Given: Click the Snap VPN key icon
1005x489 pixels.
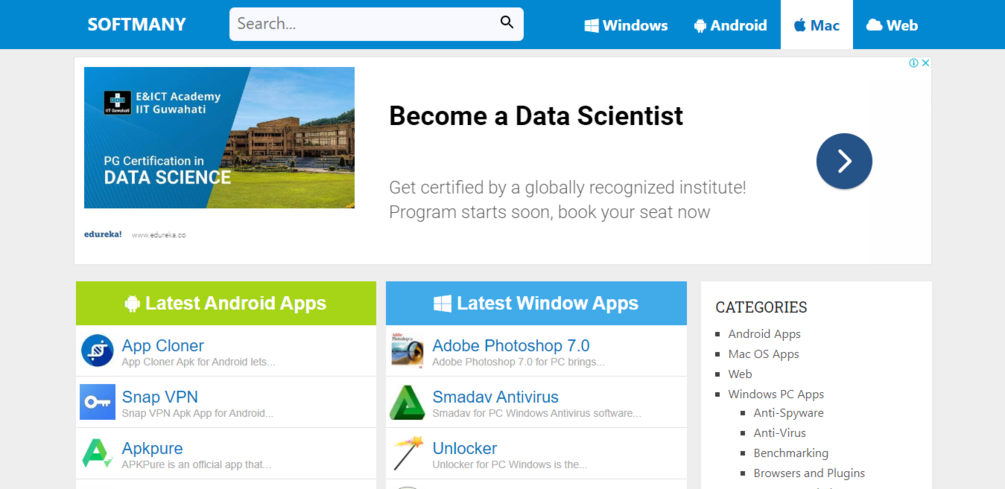Looking at the screenshot, I should pyautogui.click(x=98, y=402).
